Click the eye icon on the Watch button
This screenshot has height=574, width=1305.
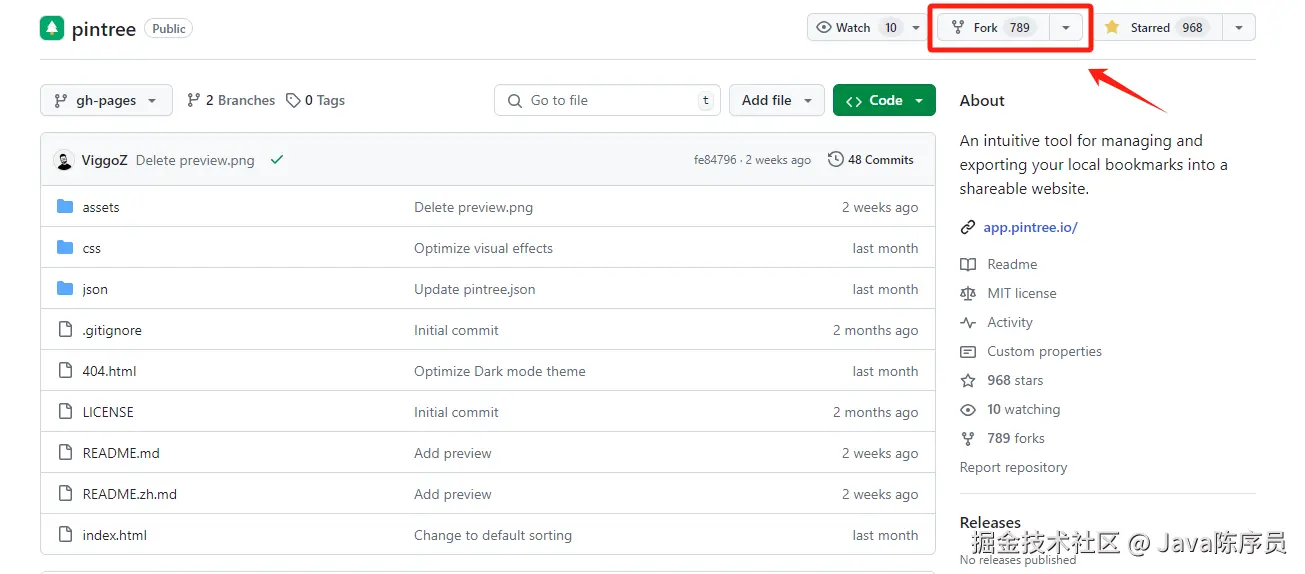pyautogui.click(x=824, y=28)
